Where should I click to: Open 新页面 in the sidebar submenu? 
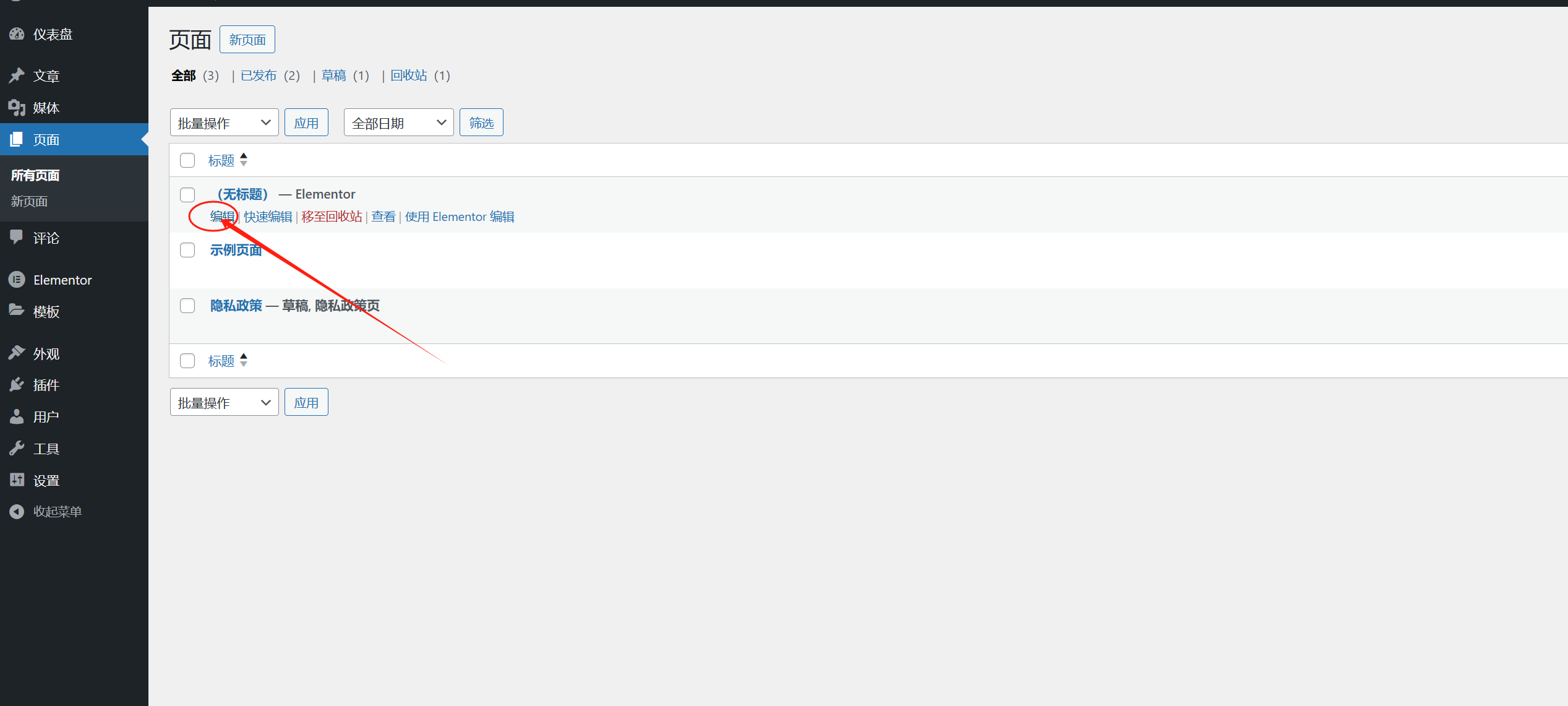click(29, 202)
